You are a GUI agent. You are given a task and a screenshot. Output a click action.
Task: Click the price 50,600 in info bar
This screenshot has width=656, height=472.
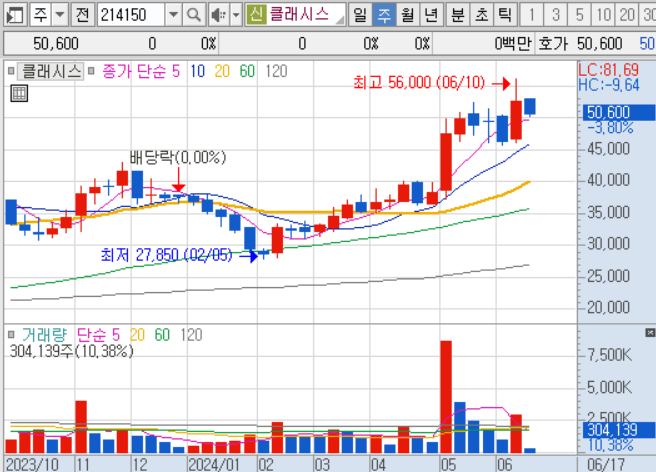[x=56, y=44]
